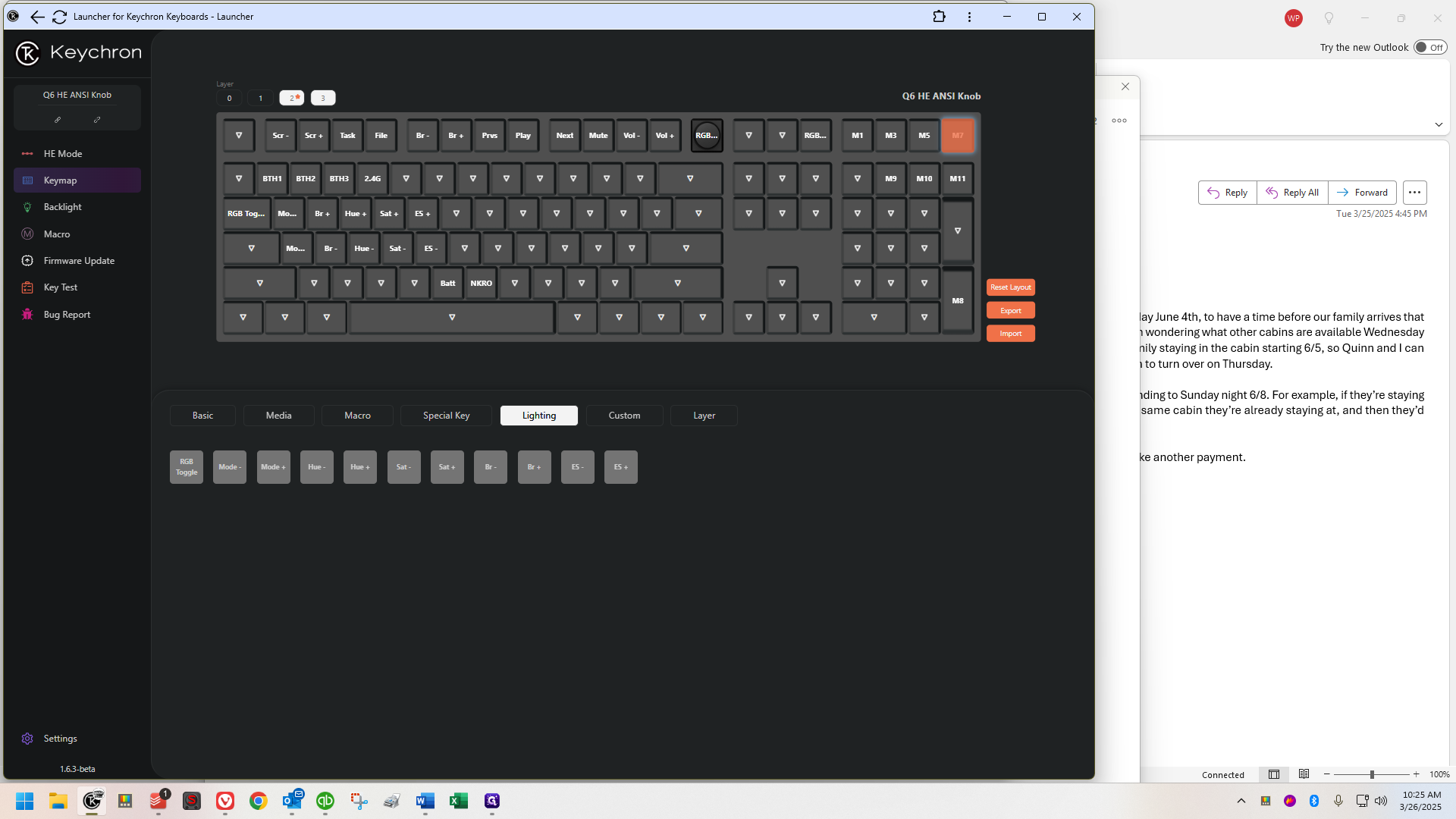Adjust the Outlook zoom slider
This screenshot has height=819, width=1456.
pyautogui.click(x=1371, y=774)
